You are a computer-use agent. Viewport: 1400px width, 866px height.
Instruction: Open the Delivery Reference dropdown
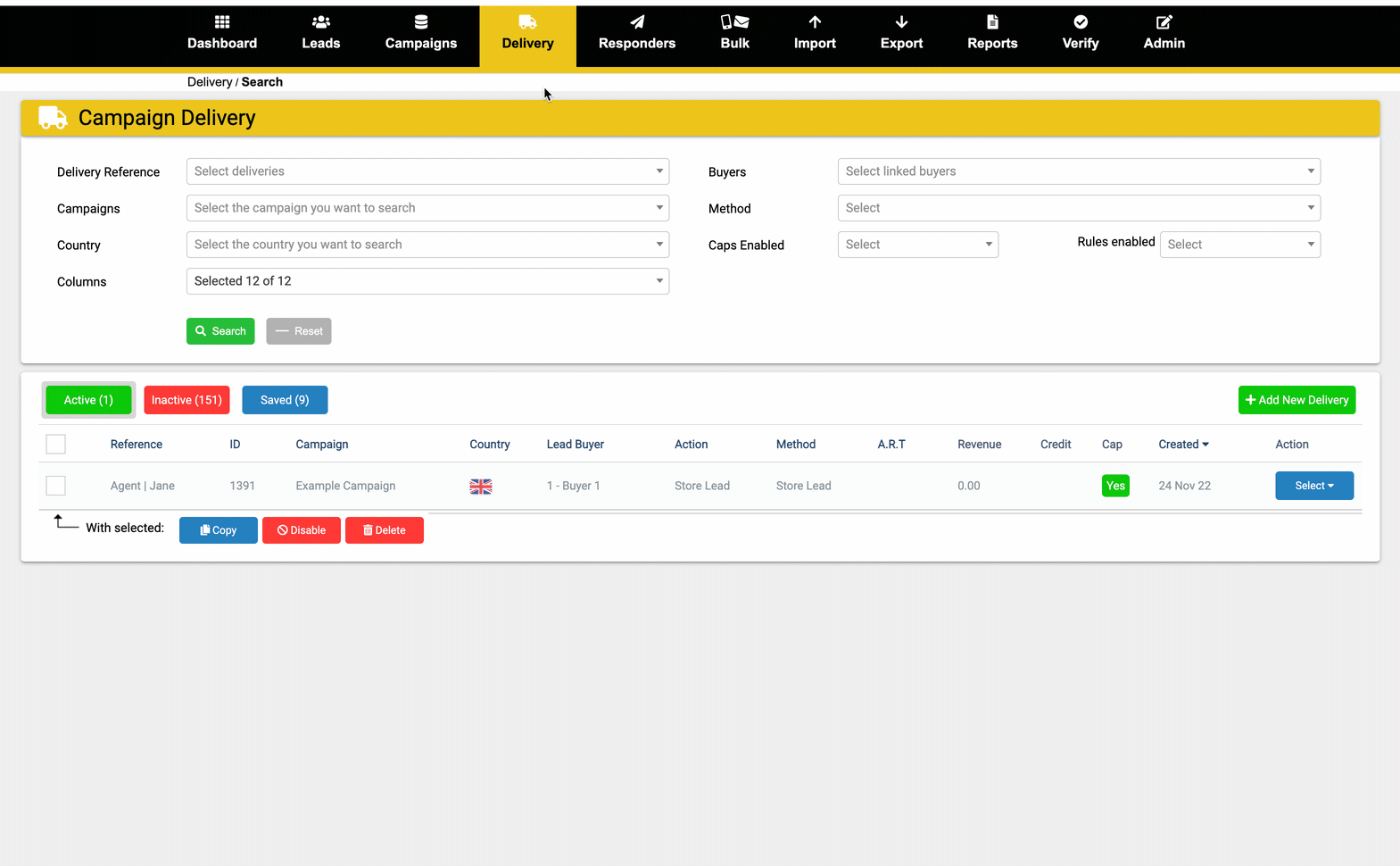click(x=427, y=171)
